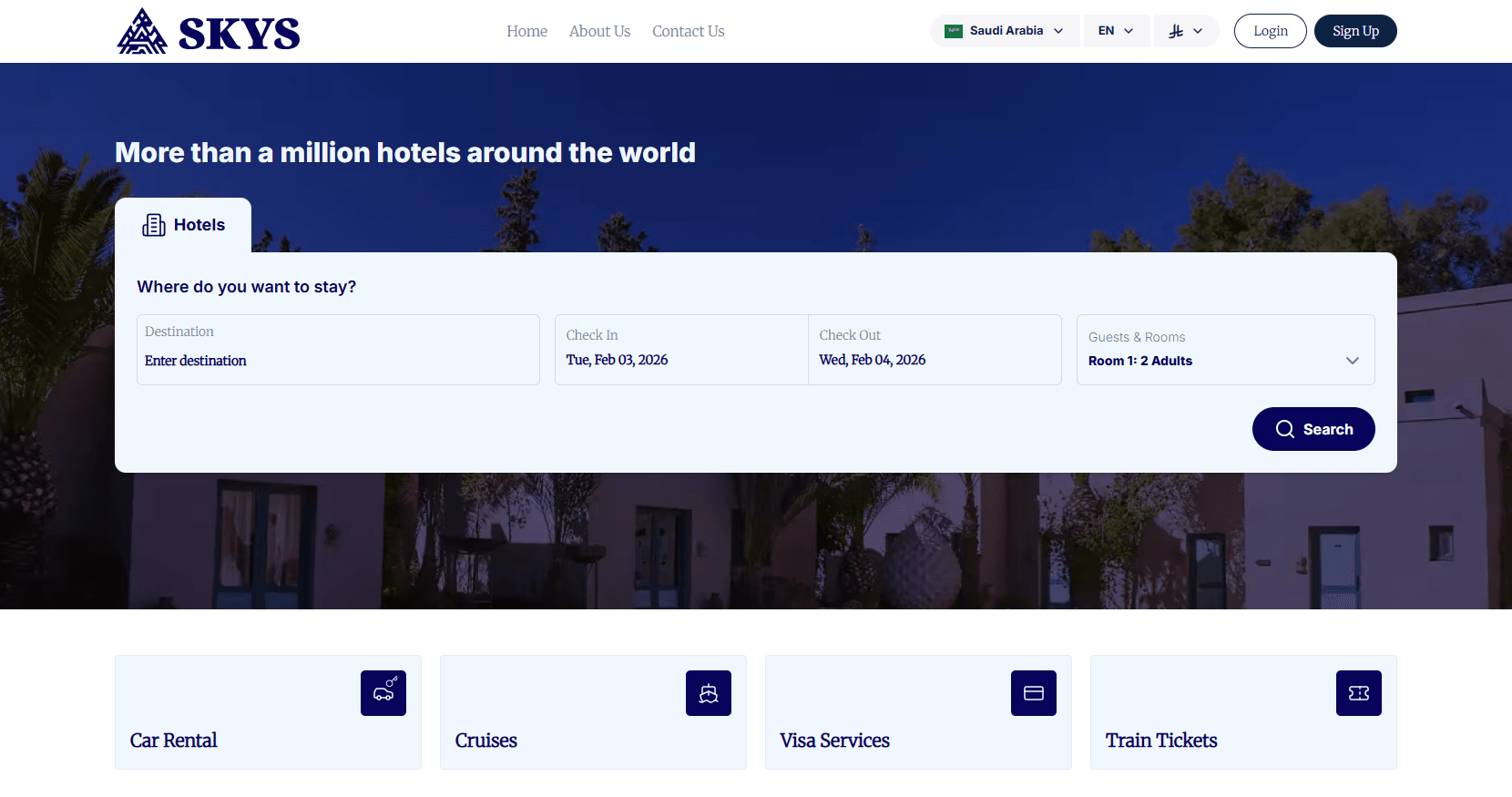Image resolution: width=1512 pixels, height=797 pixels.
Task: Click the magnifier icon in Search button
Action: [1285, 429]
